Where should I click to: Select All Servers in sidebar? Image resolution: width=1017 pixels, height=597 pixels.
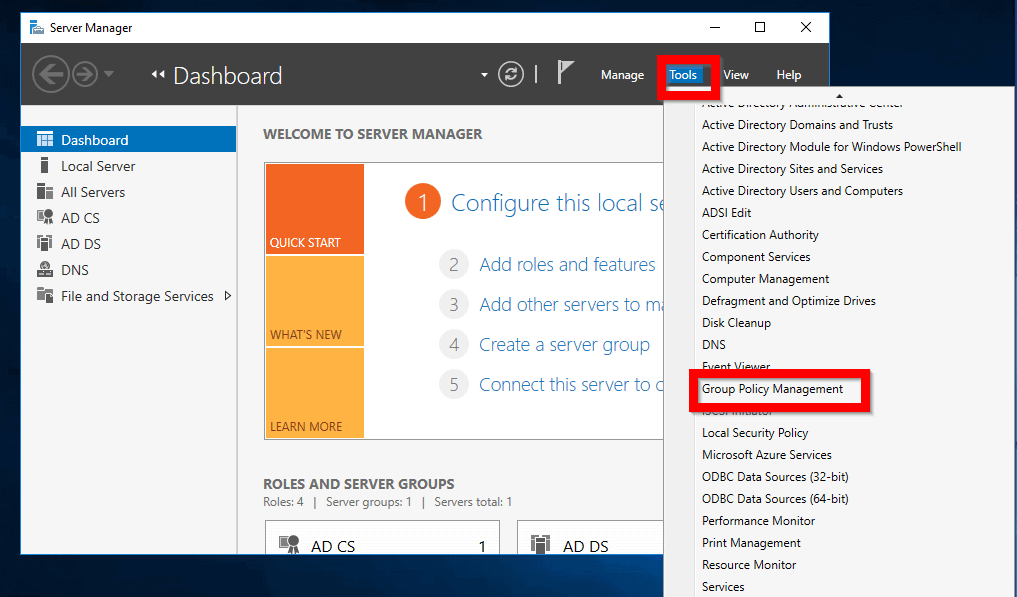click(128, 192)
